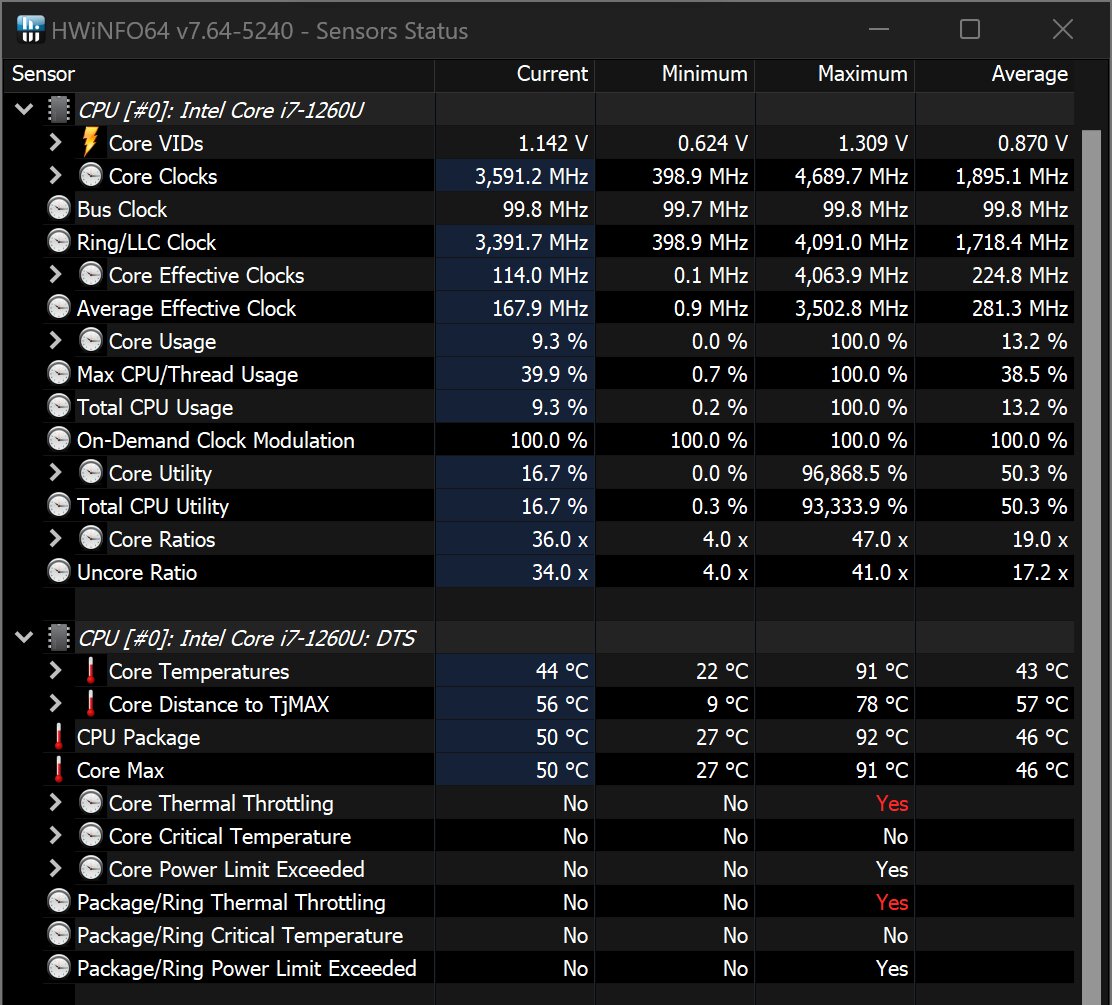Select the Package/Ring Power Limit Exceeded label
Image resolution: width=1112 pixels, height=1005 pixels.
tap(247, 968)
